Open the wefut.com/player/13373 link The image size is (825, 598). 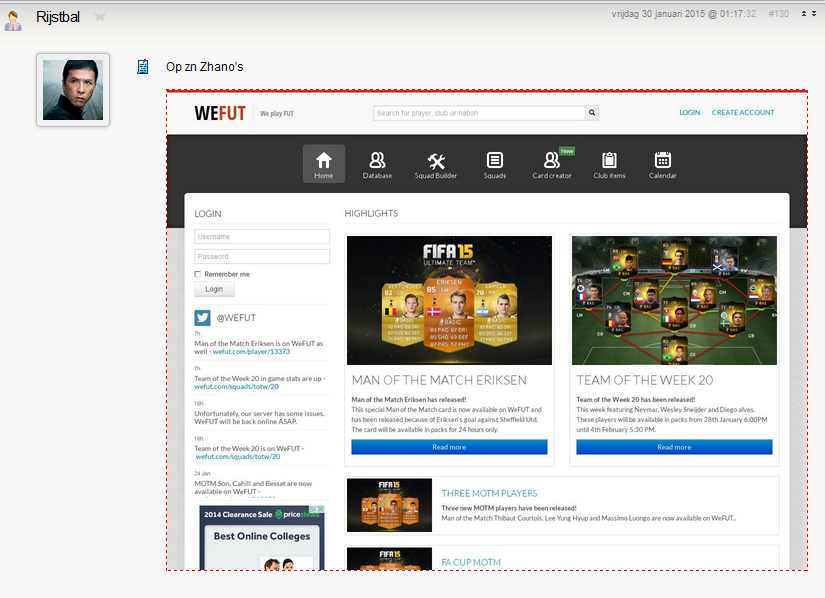[251, 352]
